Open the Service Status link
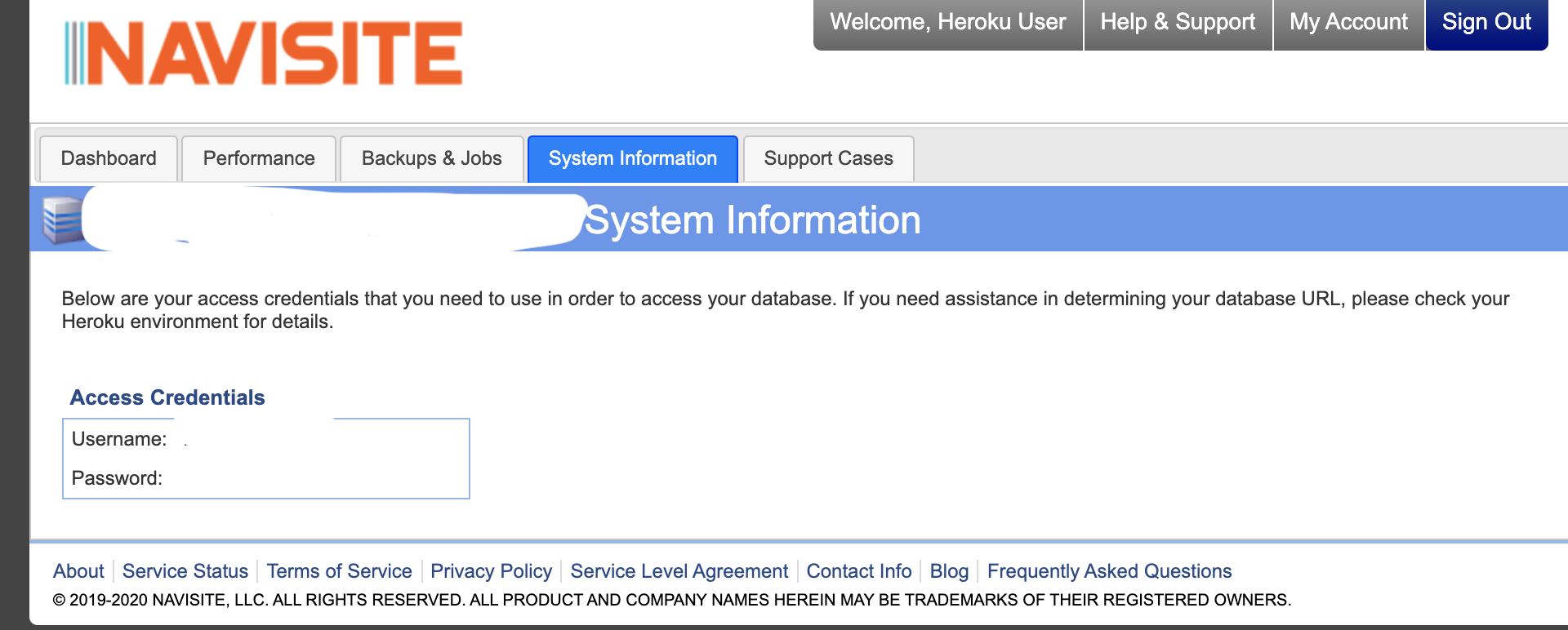Image resolution: width=1568 pixels, height=630 pixels. (x=185, y=571)
